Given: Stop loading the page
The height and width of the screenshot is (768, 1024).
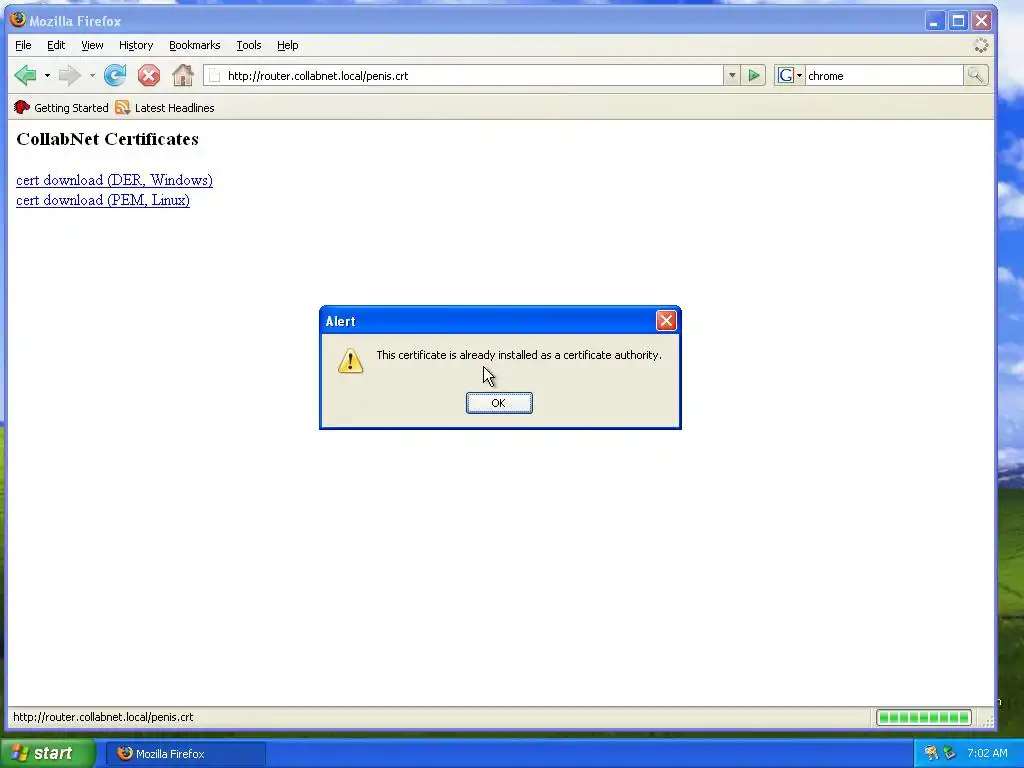Looking at the screenshot, I should (x=149, y=76).
